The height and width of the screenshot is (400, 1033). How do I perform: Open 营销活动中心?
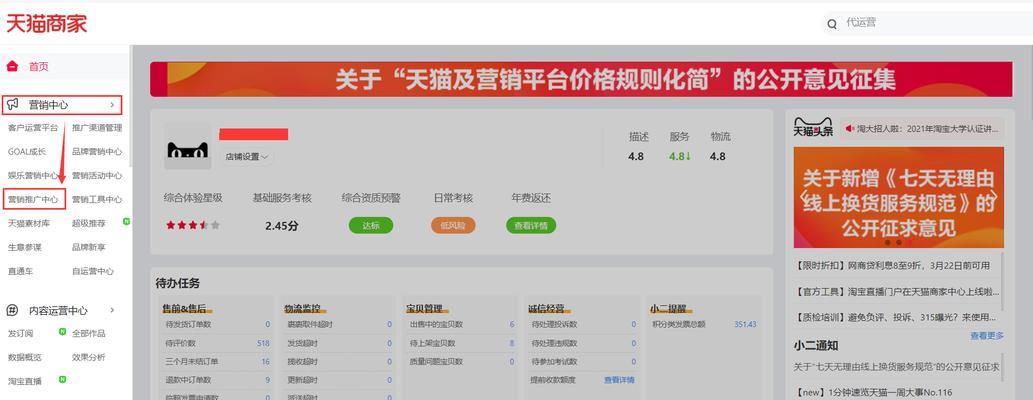[97, 175]
